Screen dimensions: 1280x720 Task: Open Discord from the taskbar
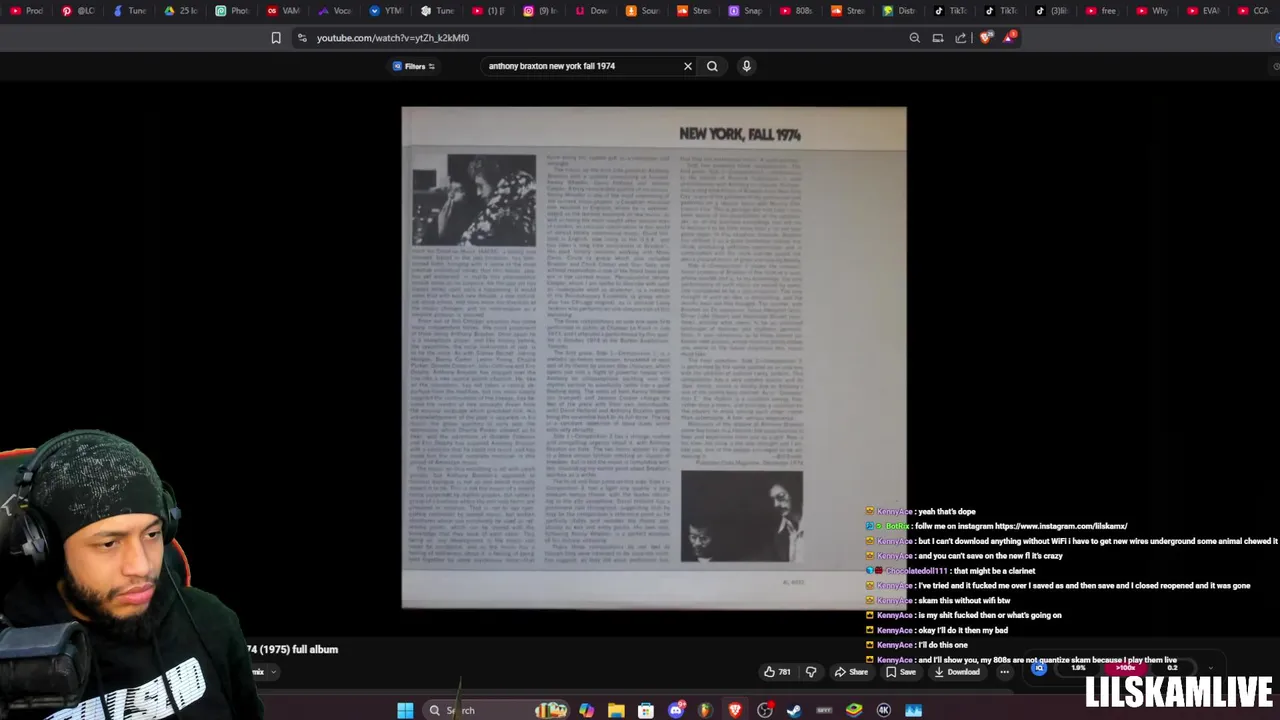pos(676,710)
